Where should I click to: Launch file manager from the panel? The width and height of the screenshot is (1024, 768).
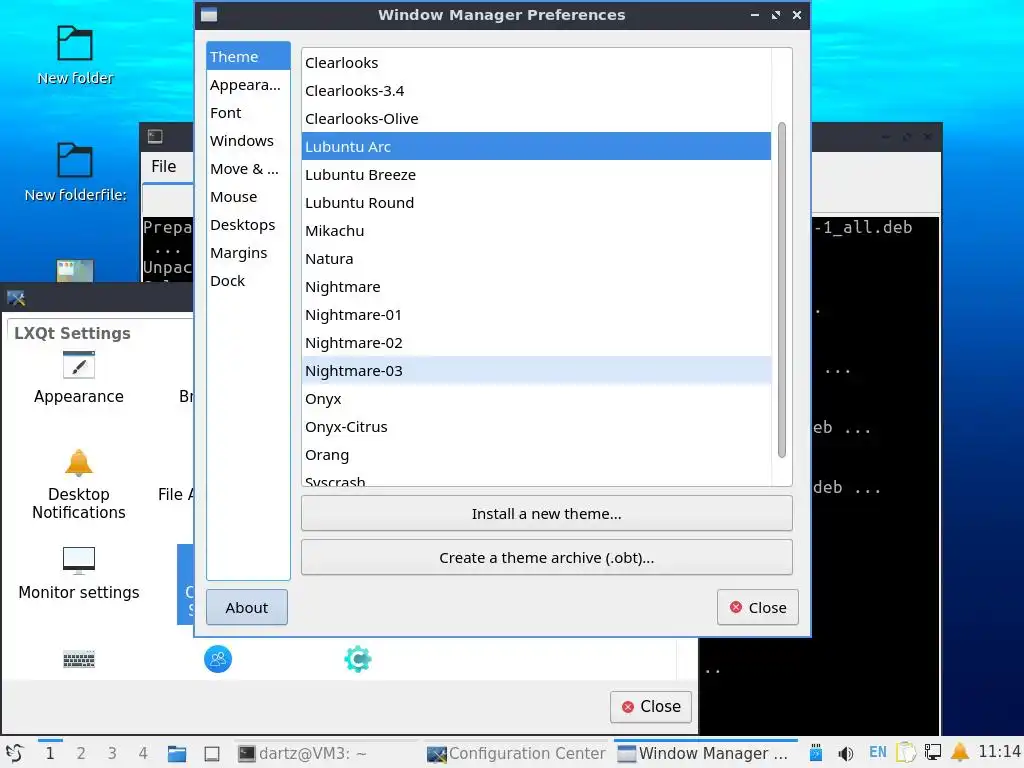[177, 754]
